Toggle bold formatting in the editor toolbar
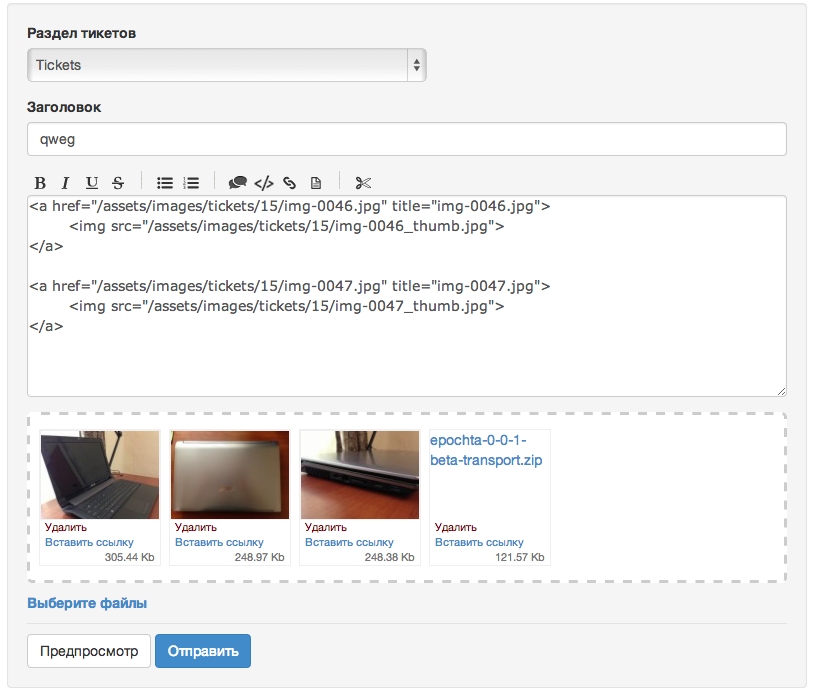This screenshot has width=815, height=692. [x=40, y=183]
